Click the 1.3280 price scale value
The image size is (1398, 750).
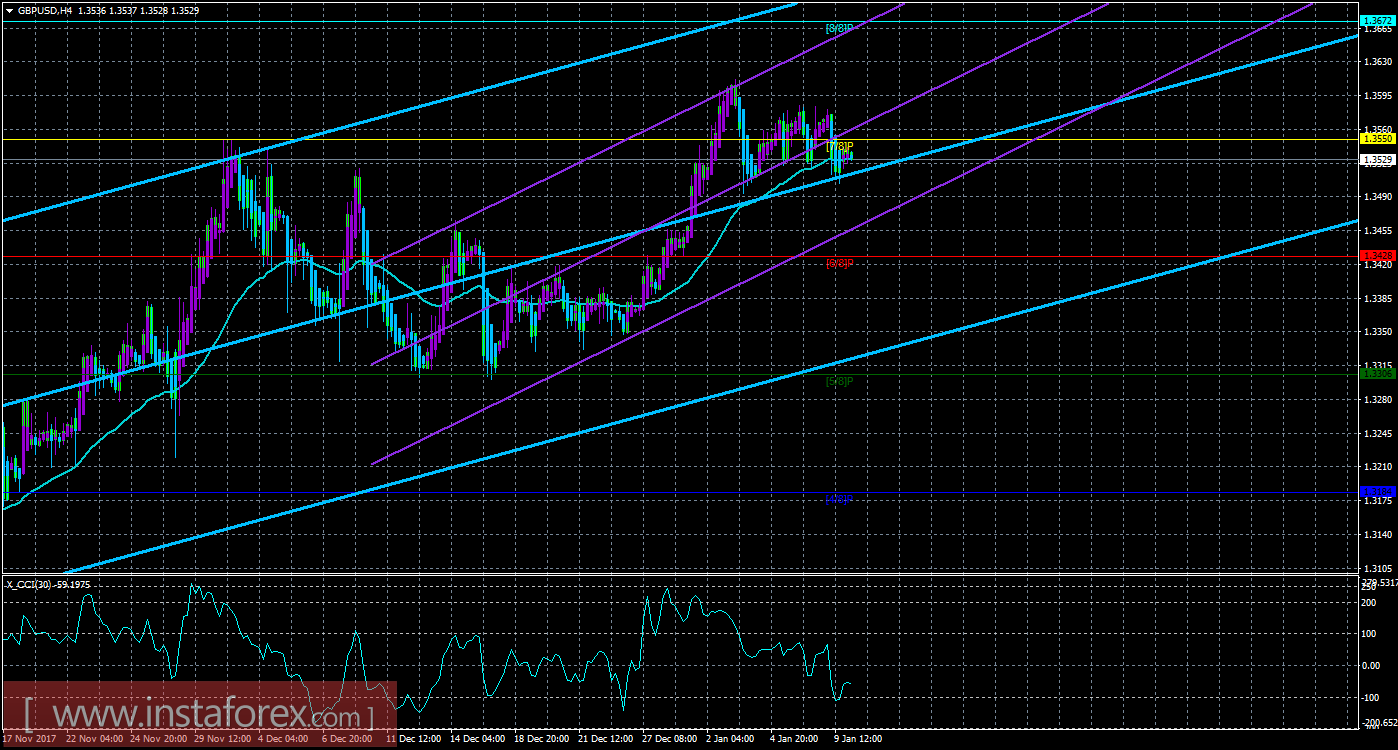pyautogui.click(x=1377, y=400)
